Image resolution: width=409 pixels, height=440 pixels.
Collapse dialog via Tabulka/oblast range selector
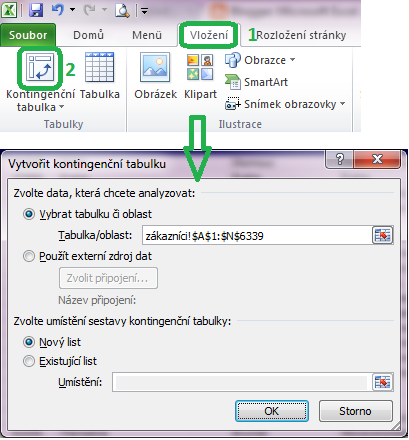click(x=383, y=235)
